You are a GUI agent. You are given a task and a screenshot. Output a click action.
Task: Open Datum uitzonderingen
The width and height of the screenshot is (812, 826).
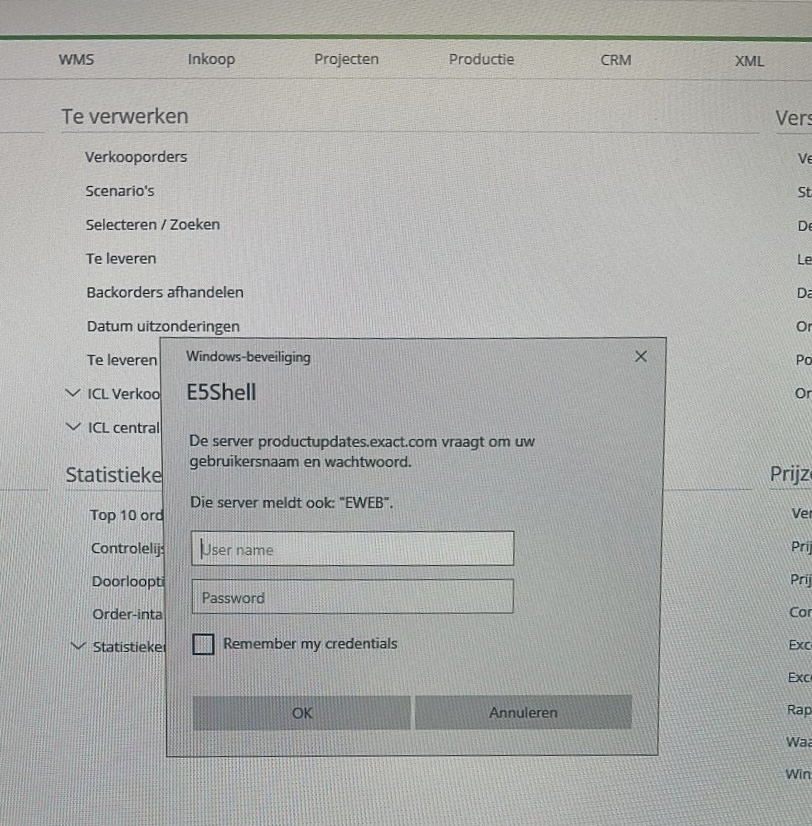(163, 327)
